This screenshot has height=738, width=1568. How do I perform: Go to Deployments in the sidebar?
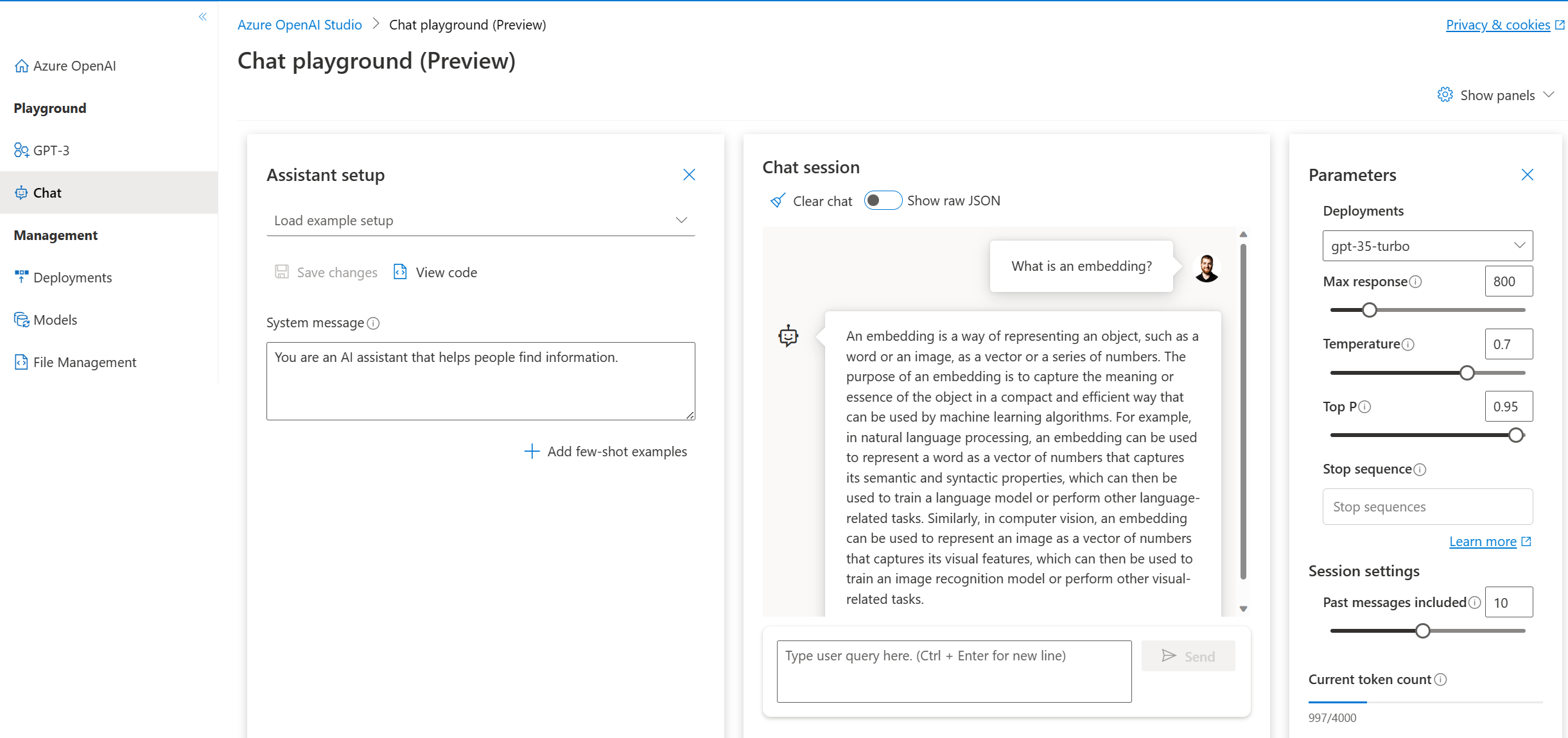click(72, 277)
